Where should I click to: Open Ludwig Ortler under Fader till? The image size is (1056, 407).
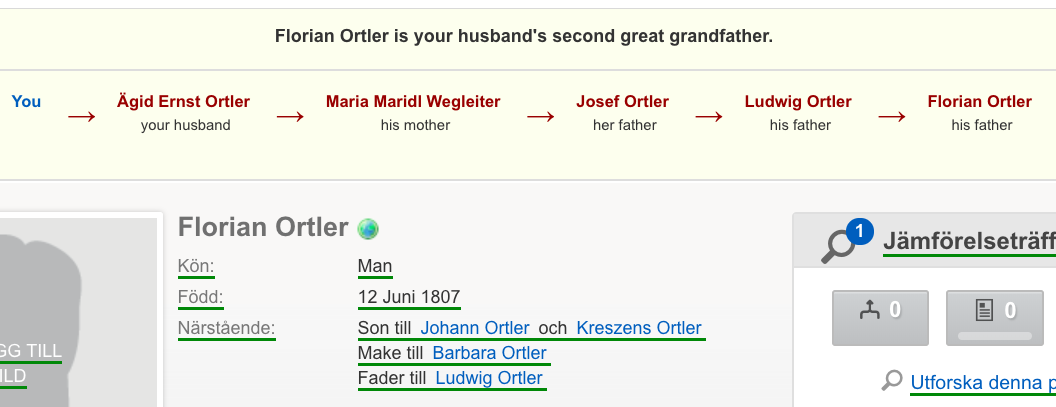(x=489, y=378)
